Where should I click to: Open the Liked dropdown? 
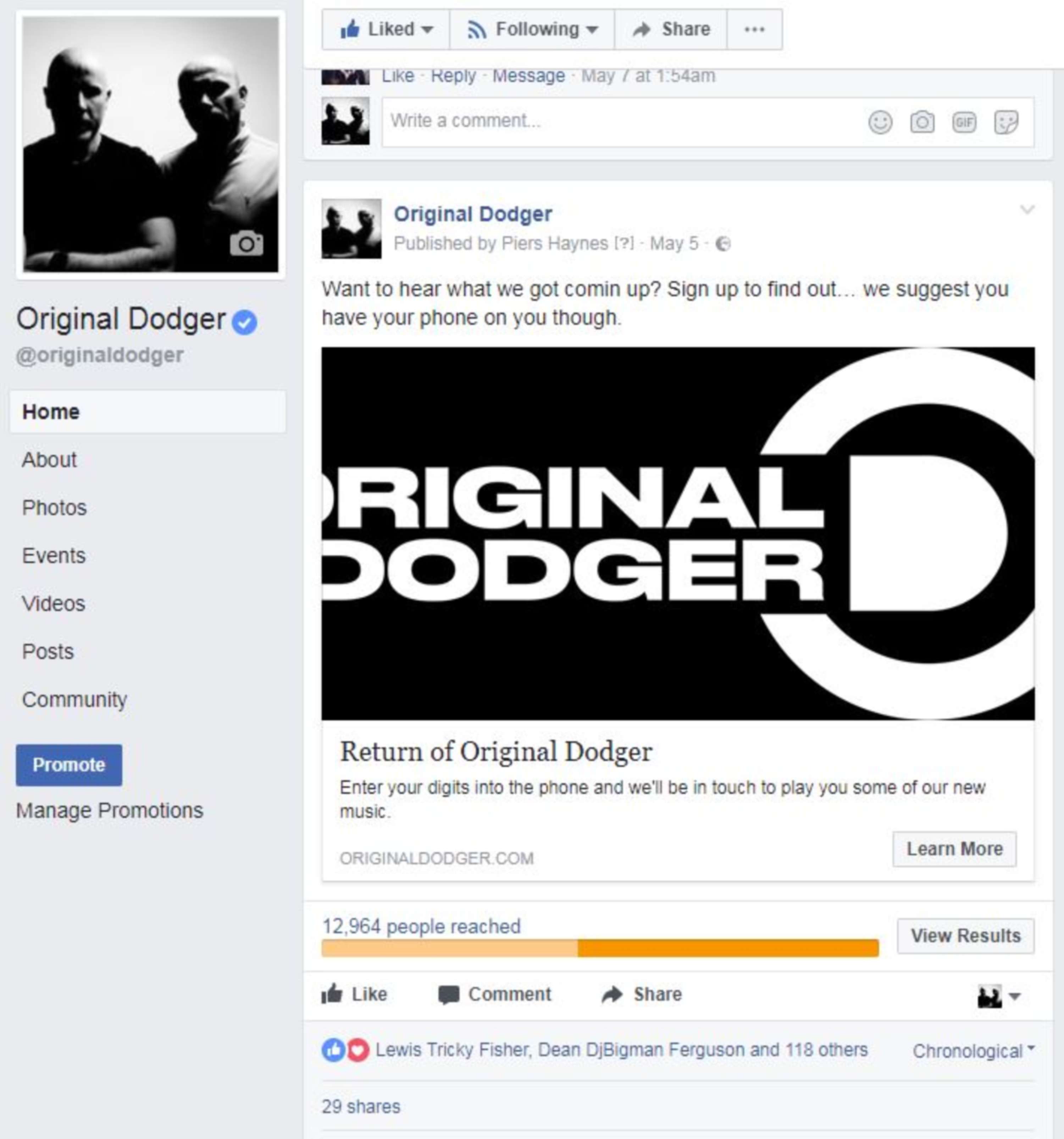point(386,29)
